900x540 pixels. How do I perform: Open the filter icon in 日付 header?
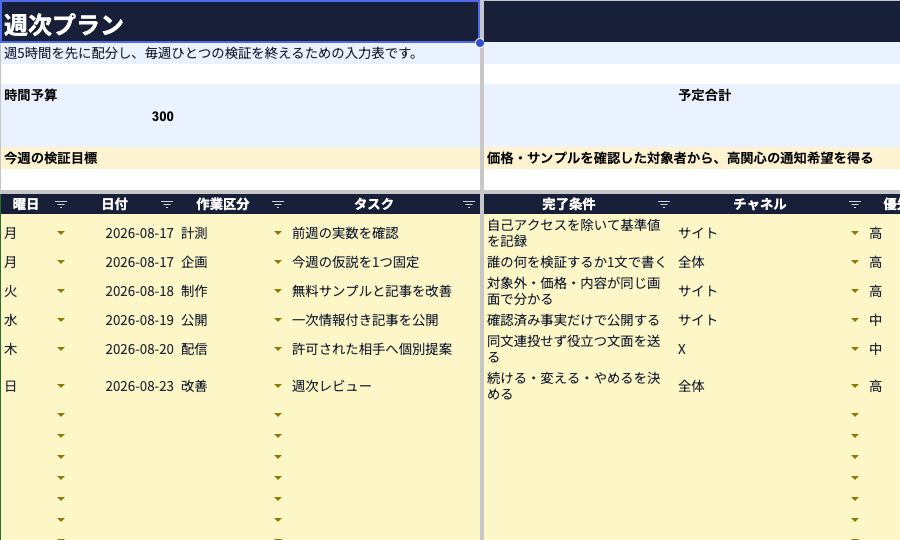[x=167, y=204]
